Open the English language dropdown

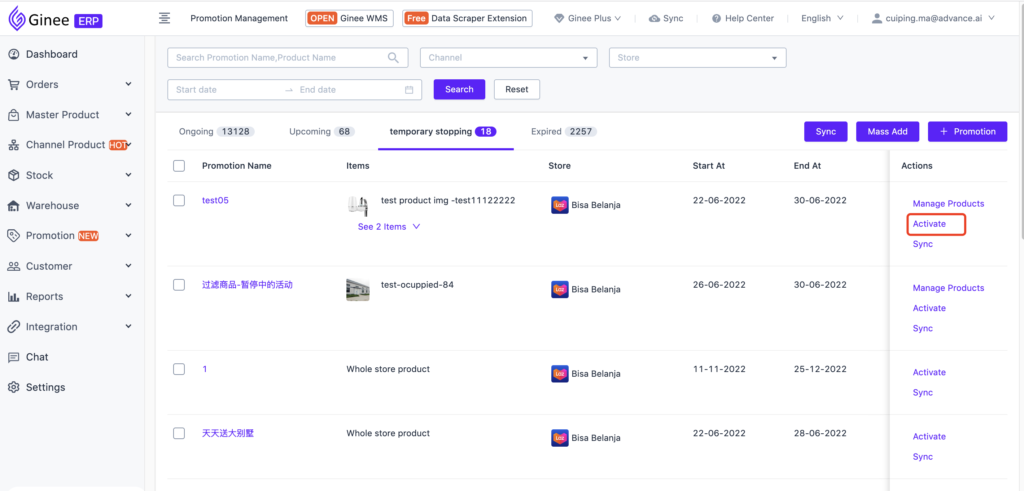pos(822,18)
